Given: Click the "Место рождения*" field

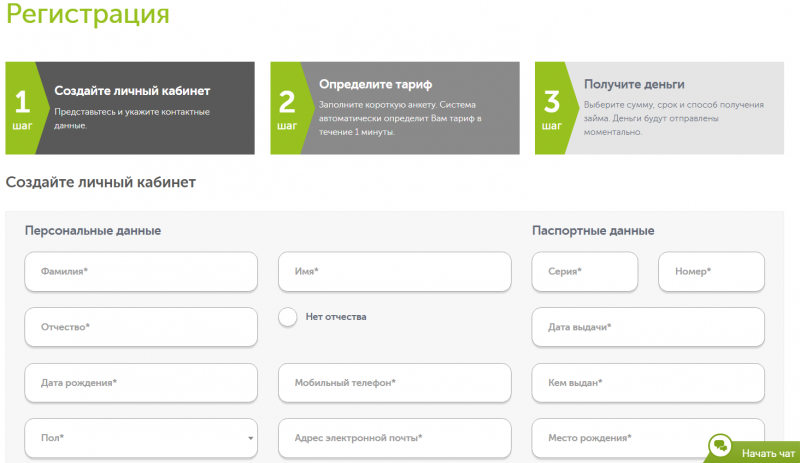Looking at the screenshot, I should 648,438.
